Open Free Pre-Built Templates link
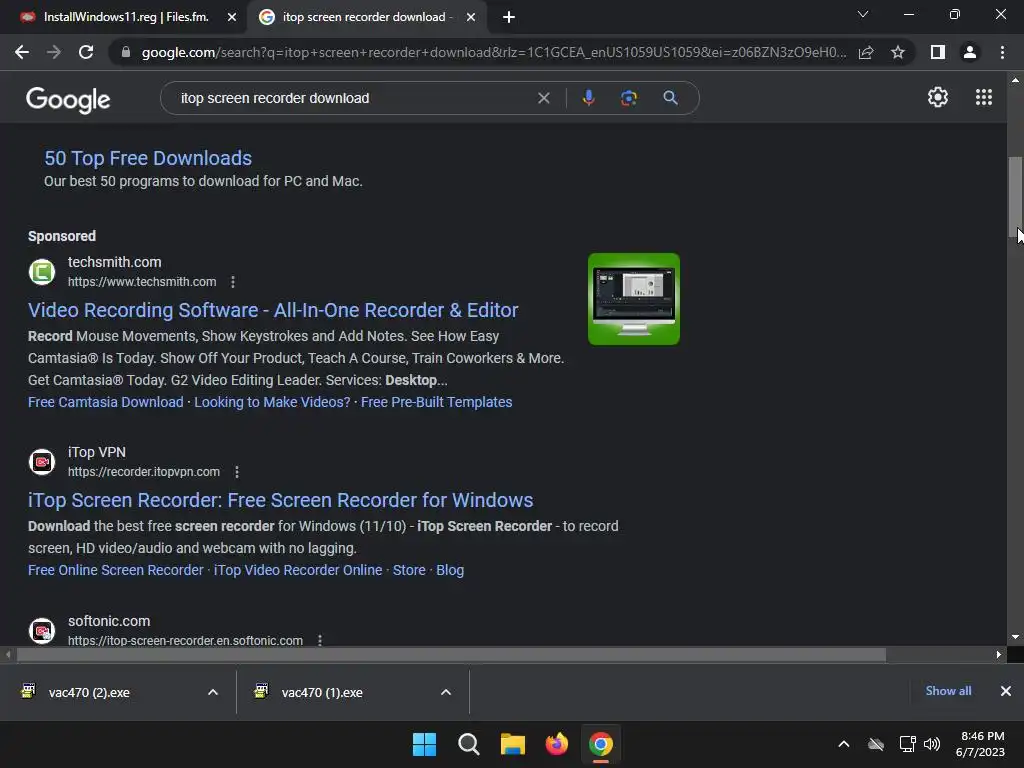 436,402
